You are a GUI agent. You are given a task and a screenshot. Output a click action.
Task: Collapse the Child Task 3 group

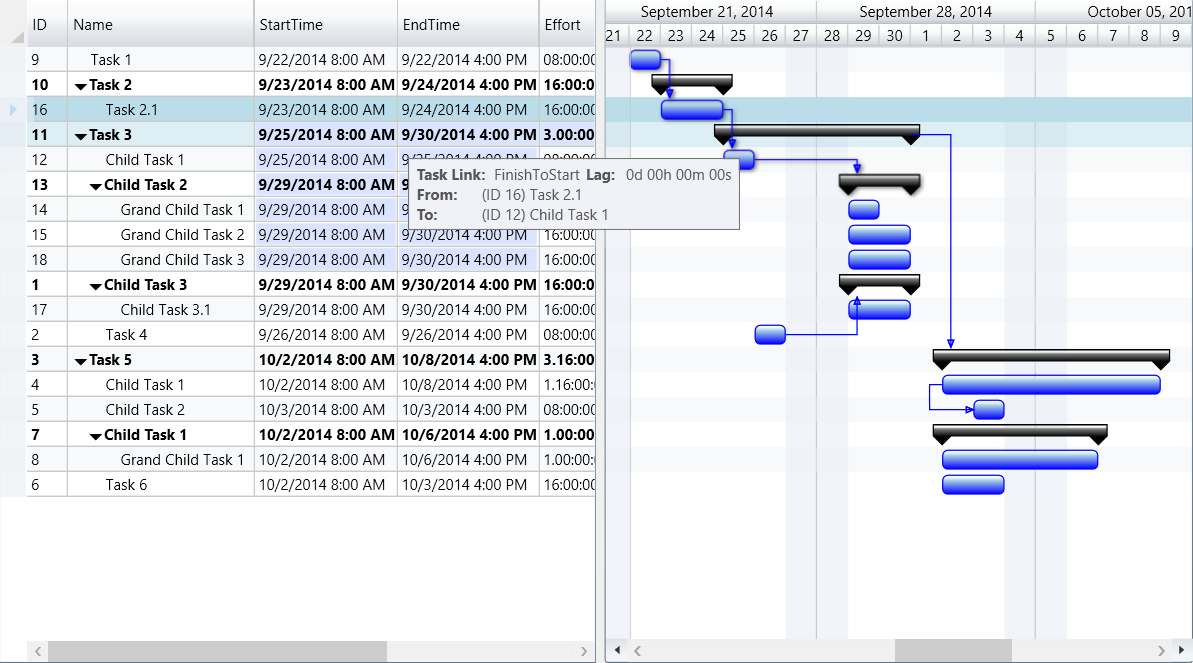(96, 286)
